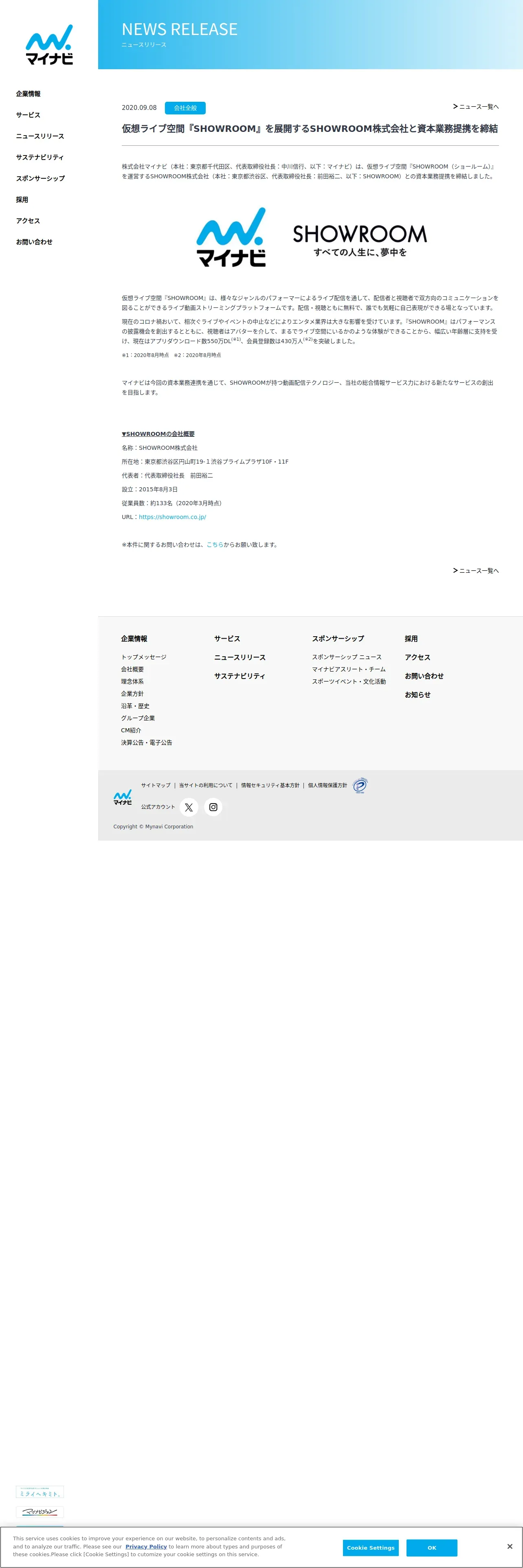Go to サステナビリティ in the sidebar
The image size is (523, 1568).
(40, 157)
